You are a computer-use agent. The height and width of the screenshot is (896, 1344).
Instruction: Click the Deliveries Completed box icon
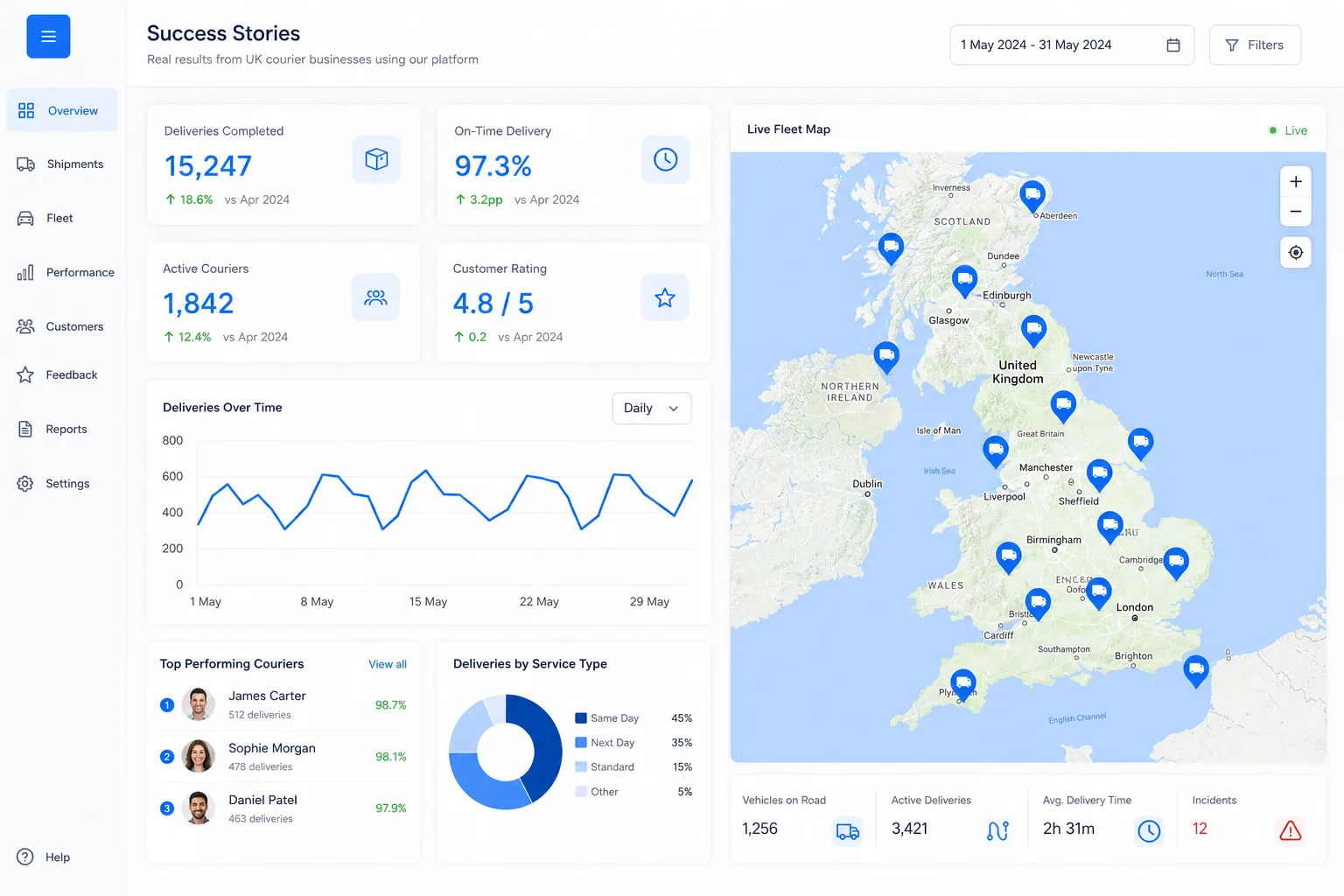click(x=376, y=159)
